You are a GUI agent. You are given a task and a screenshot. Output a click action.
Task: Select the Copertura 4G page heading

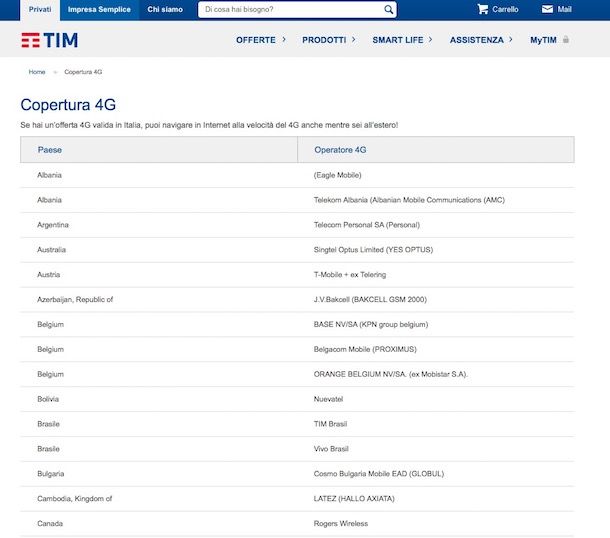68,105
